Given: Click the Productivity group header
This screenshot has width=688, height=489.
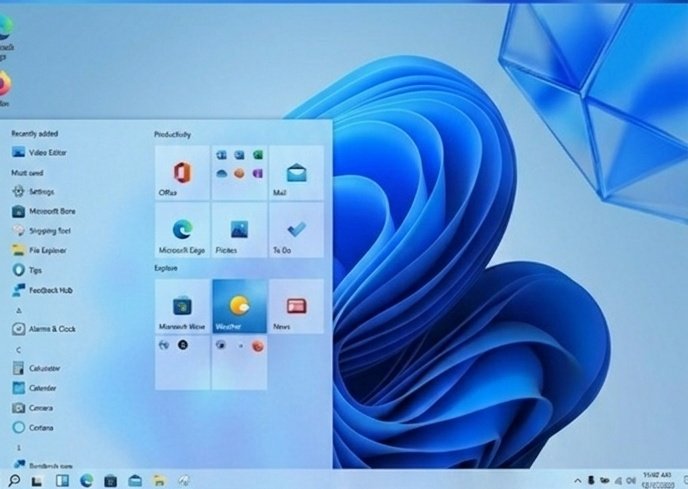Looking at the screenshot, I should 172,134.
